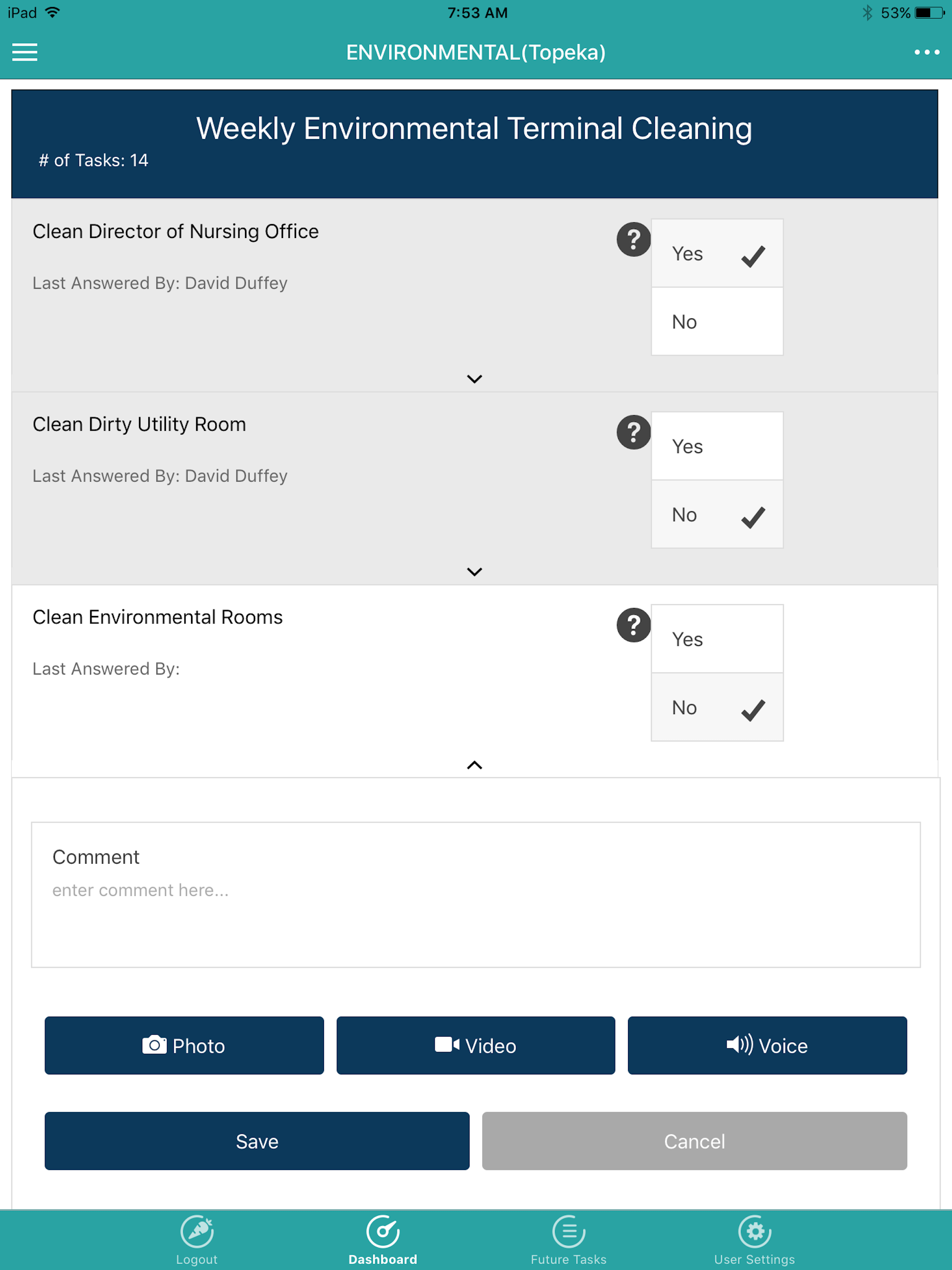Select No for Clean Dirty Utility Room
952x1270 pixels.
(x=717, y=515)
